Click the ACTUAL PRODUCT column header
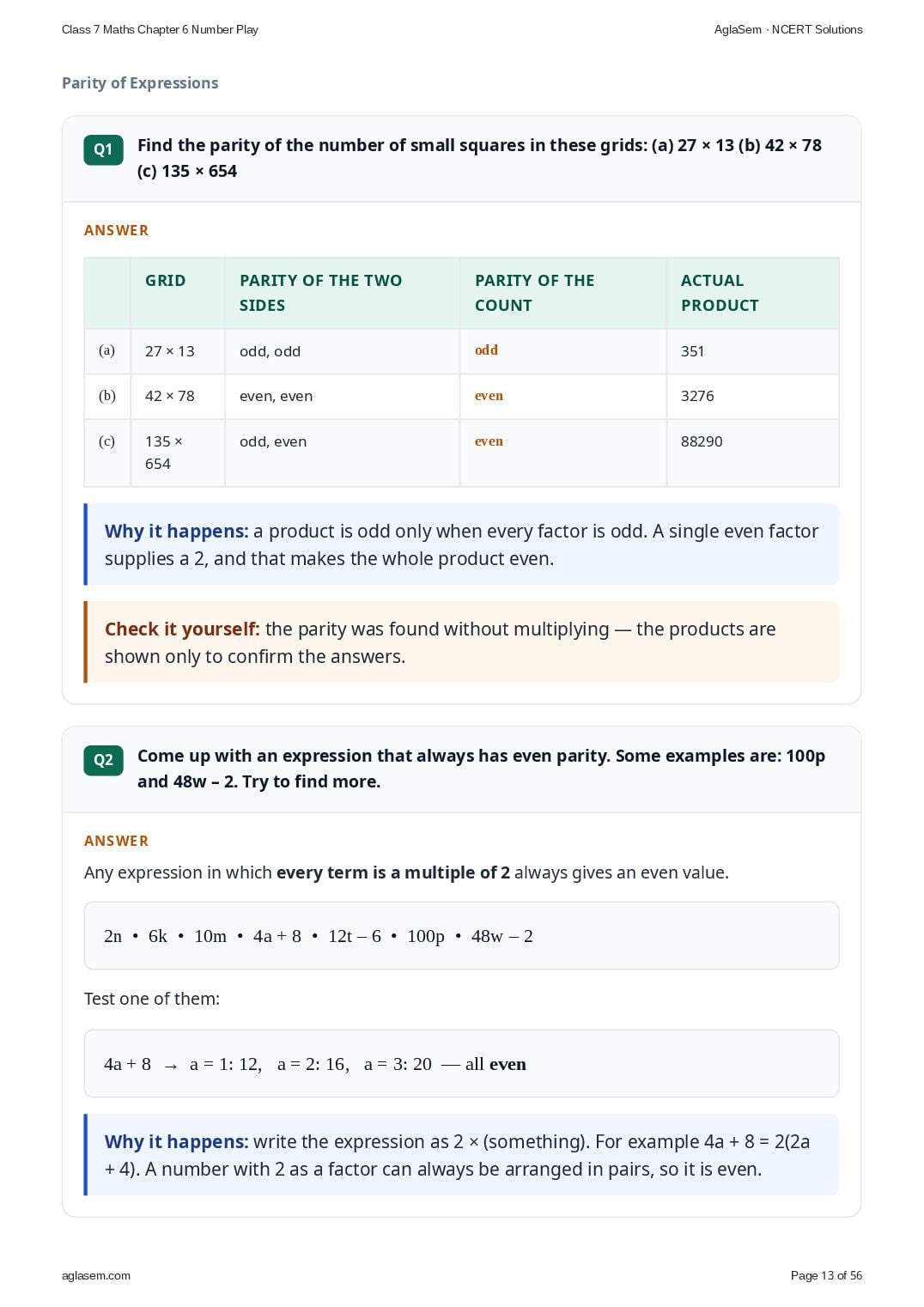Image resolution: width=924 pixels, height=1307 pixels. tap(720, 293)
